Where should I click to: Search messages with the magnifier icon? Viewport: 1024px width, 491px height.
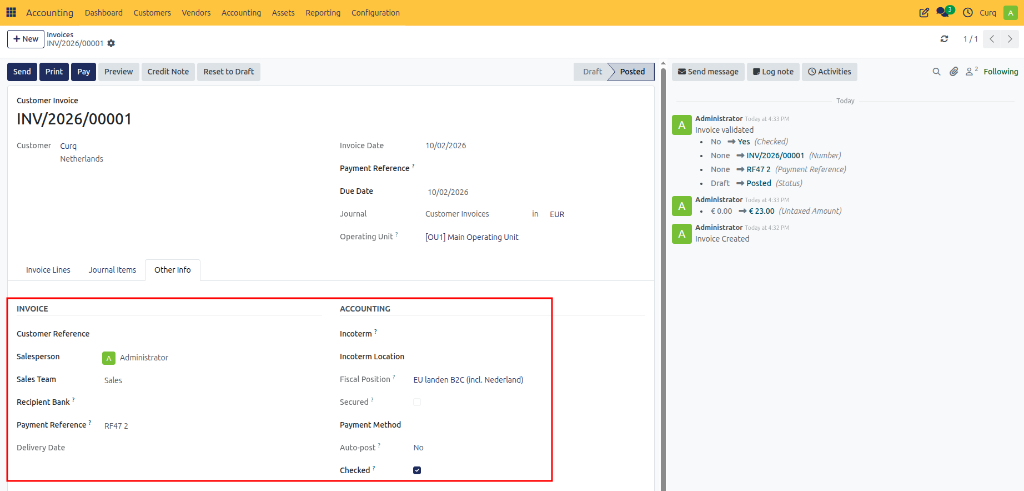pyautogui.click(x=936, y=72)
